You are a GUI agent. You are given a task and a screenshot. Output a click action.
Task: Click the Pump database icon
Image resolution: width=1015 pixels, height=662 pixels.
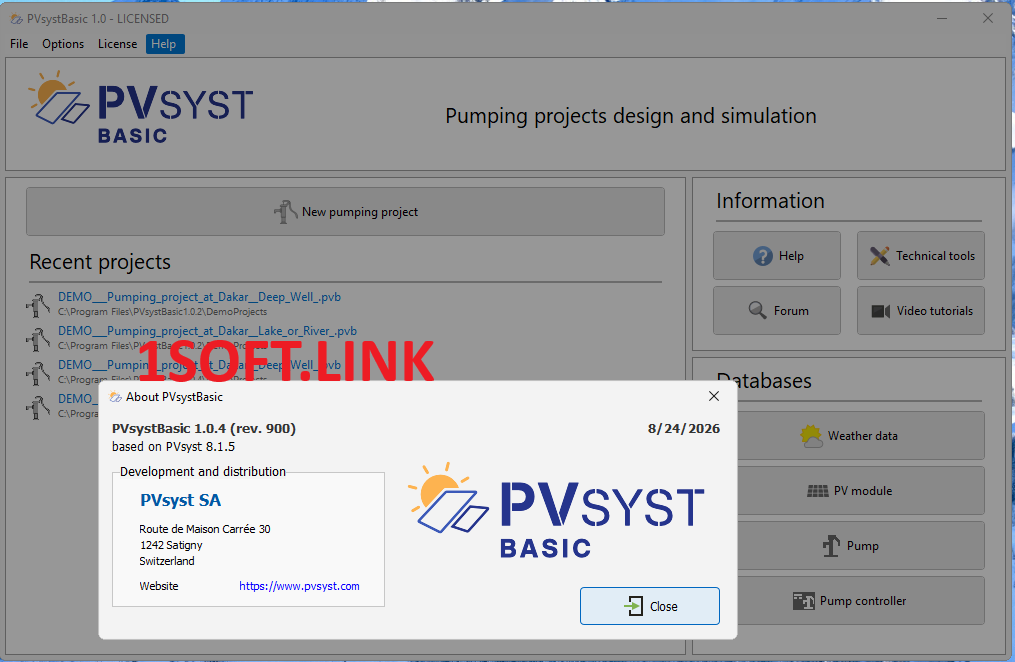click(831, 546)
